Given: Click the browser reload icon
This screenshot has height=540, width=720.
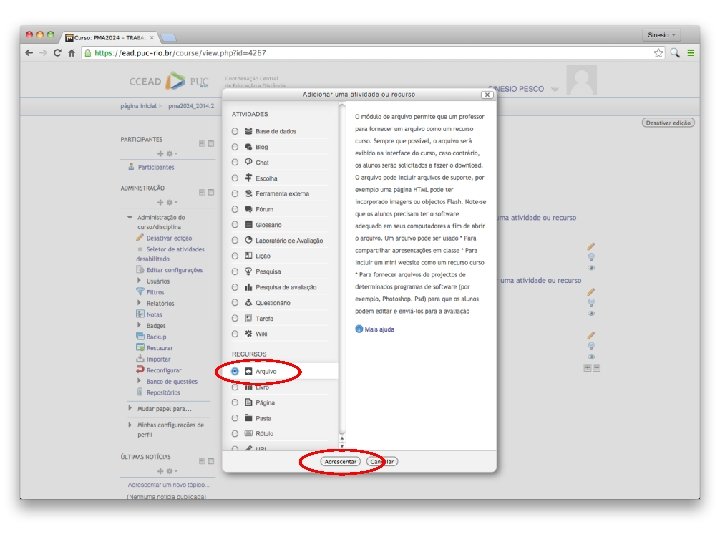Looking at the screenshot, I should pyautogui.click(x=57, y=53).
